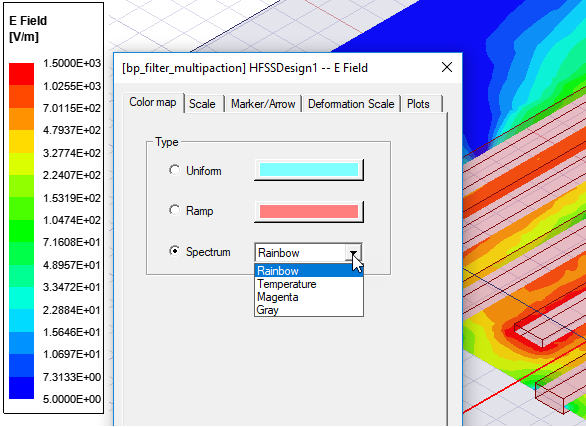Click legend value 2.2884E+01
This screenshot has width=586, height=427.
(72, 310)
